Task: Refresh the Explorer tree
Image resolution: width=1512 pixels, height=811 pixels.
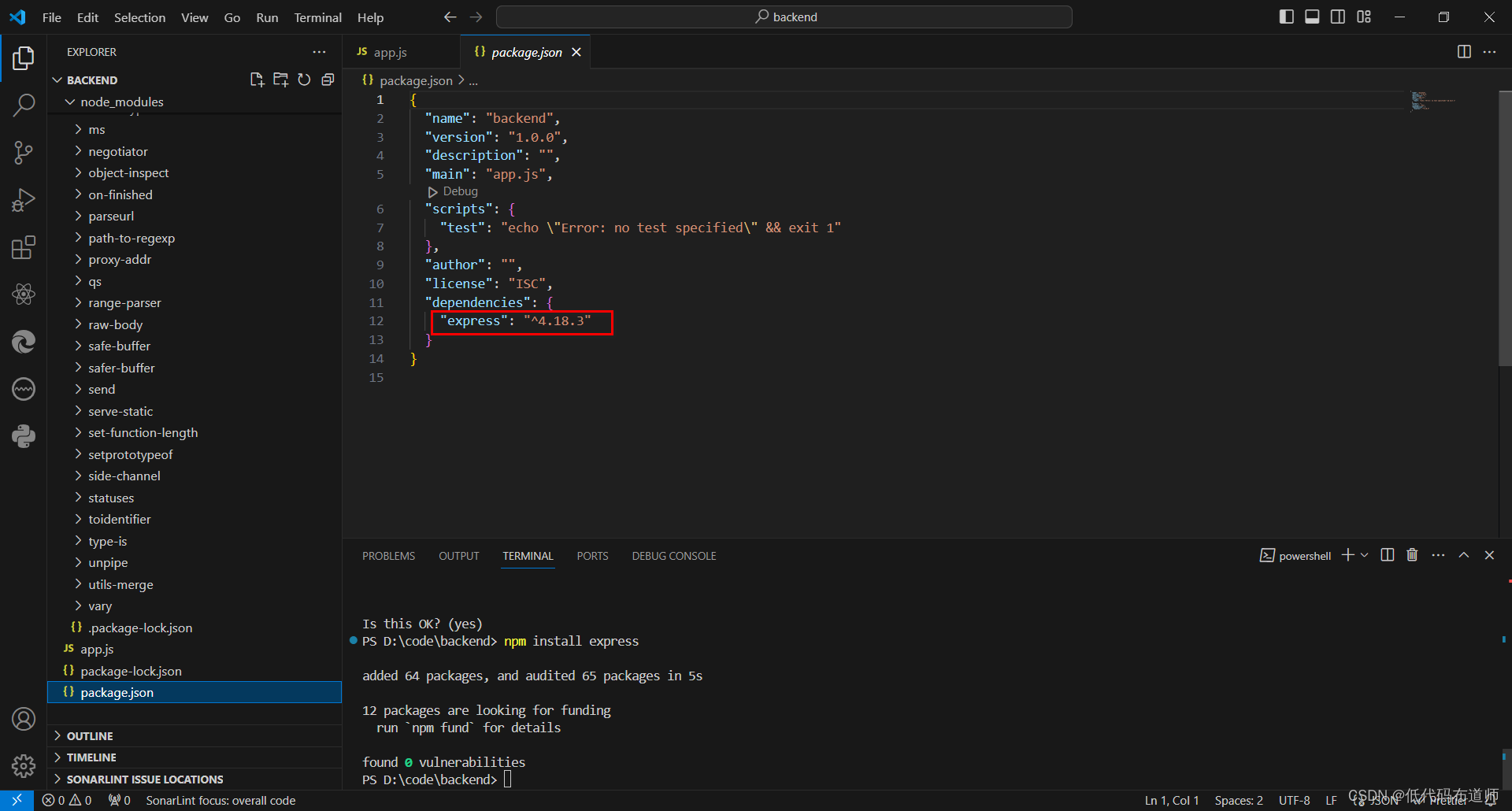Action: point(304,80)
